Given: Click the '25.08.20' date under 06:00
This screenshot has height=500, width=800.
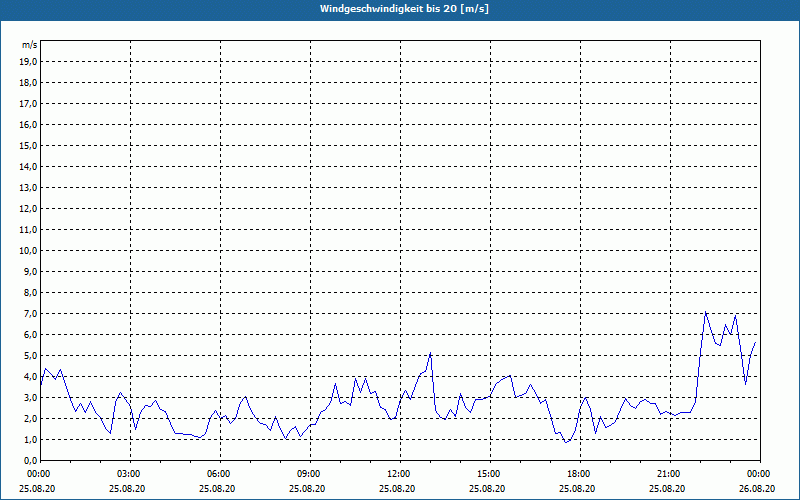Looking at the screenshot, I should pyautogui.click(x=217, y=489).
